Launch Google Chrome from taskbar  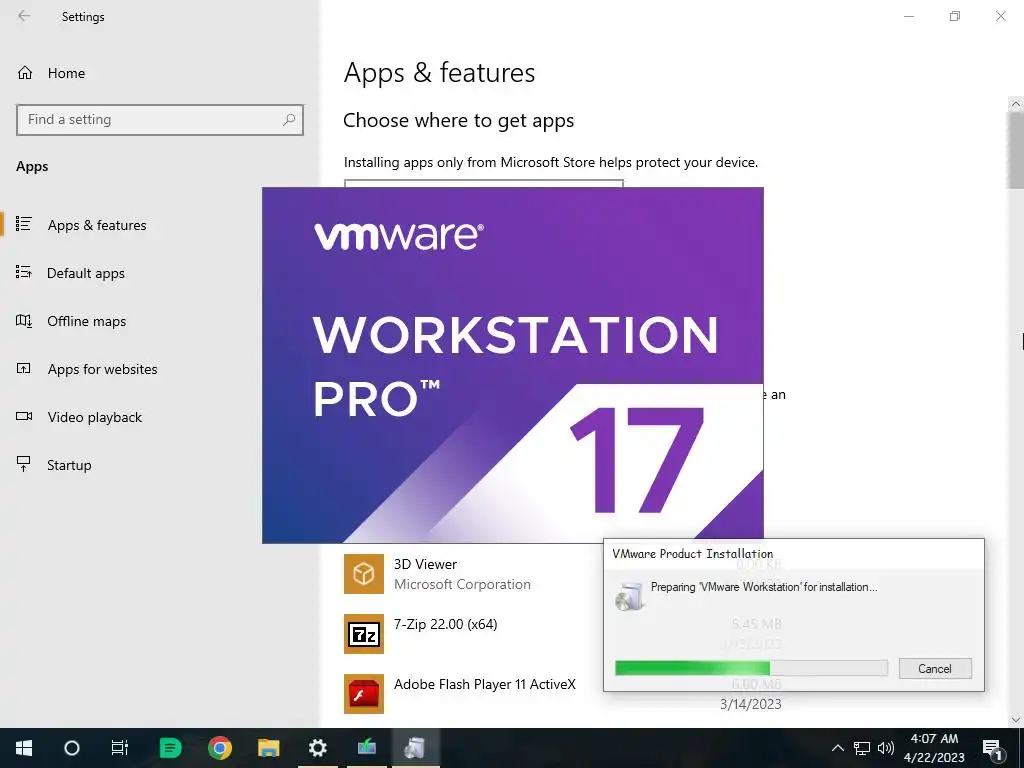(x=220, y=748)
